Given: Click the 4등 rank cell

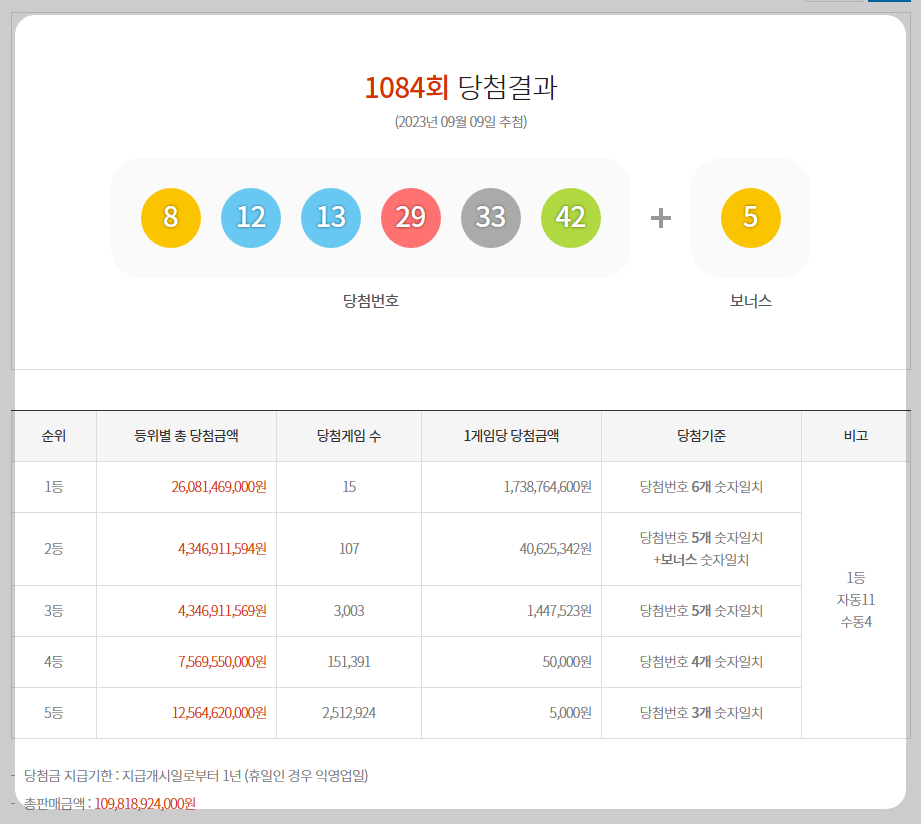Looking at the screenshot, I should [x=53, y=662].
